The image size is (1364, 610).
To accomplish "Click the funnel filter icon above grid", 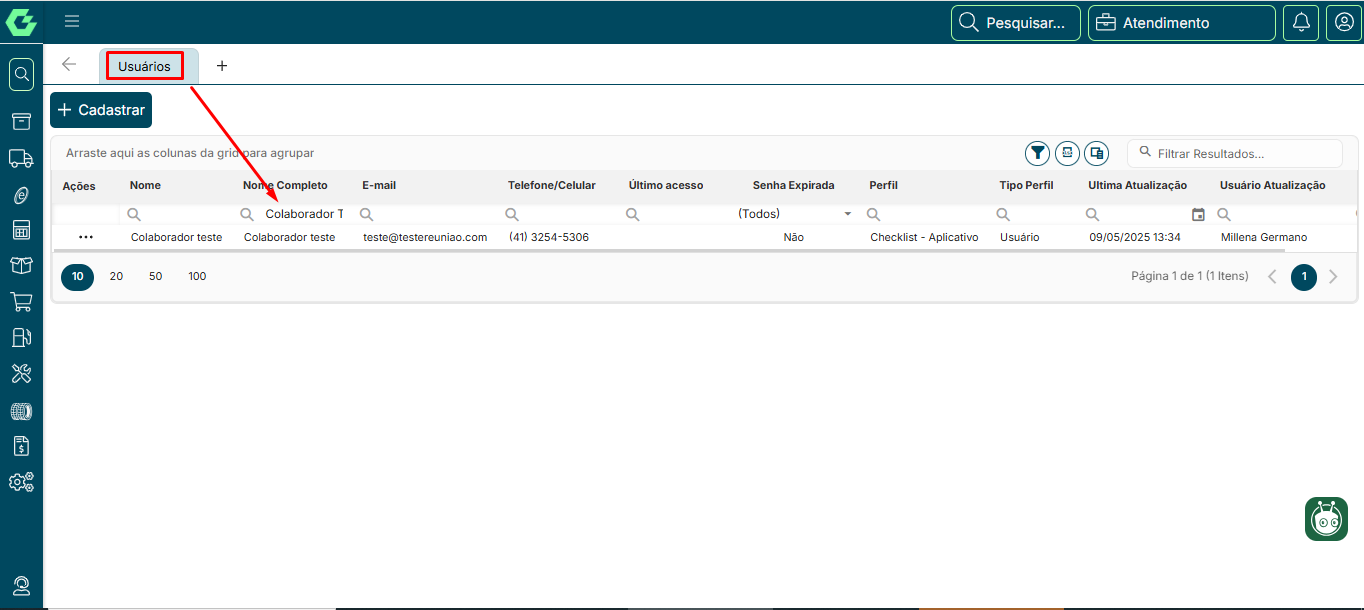I will [x=1038, y=153].
